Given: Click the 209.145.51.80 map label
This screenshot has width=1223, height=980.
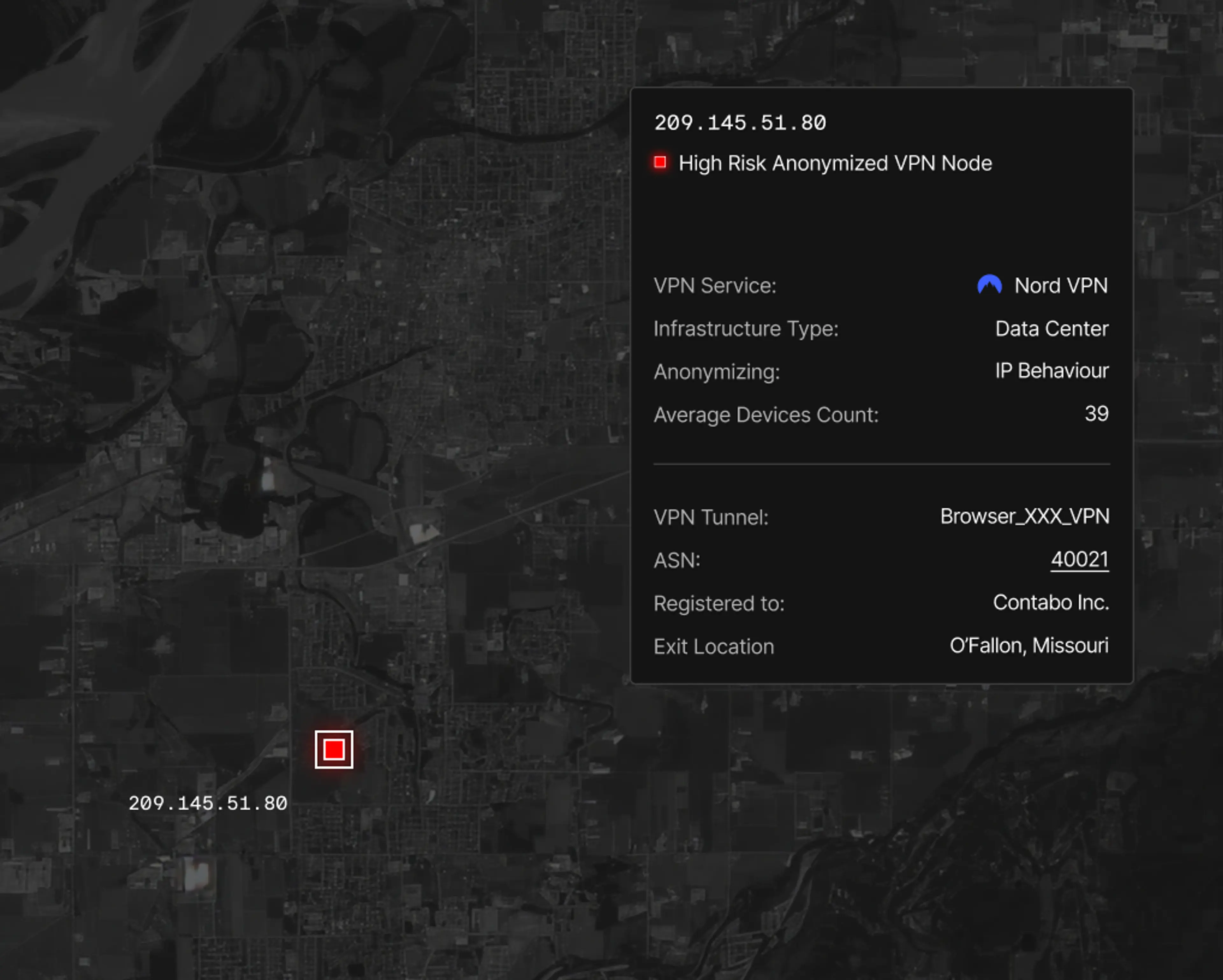Looking at the screenshot, I should pos(208,803).
